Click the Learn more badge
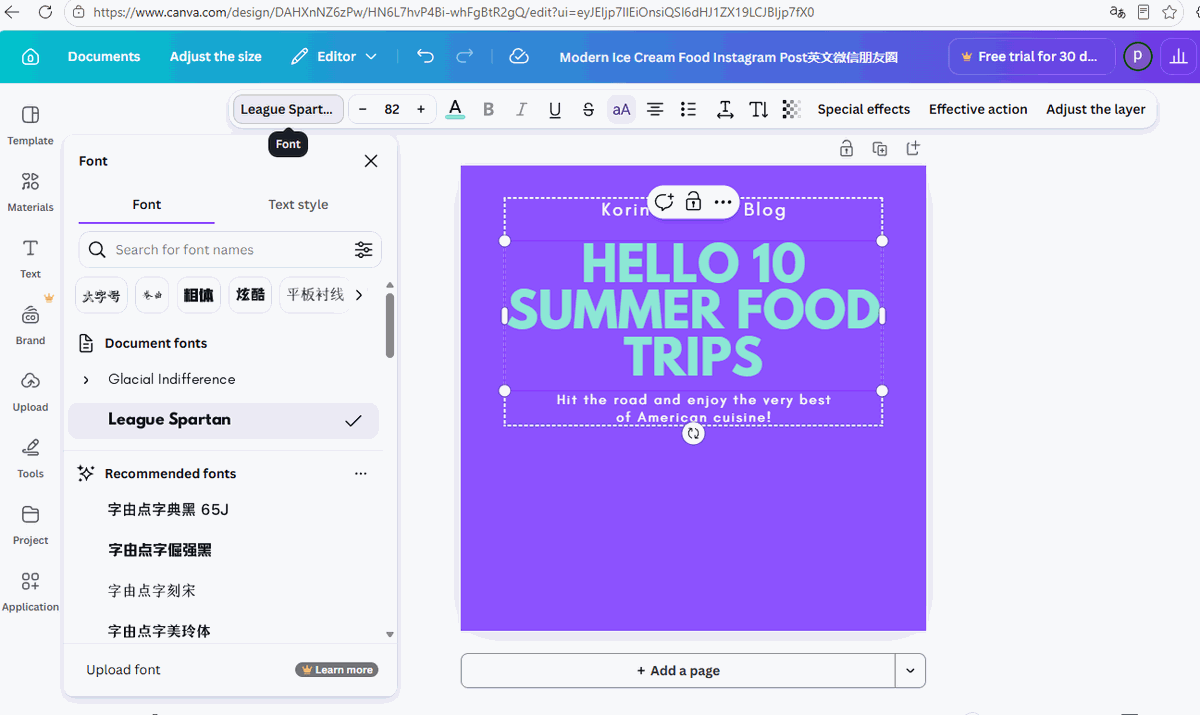 337,670
